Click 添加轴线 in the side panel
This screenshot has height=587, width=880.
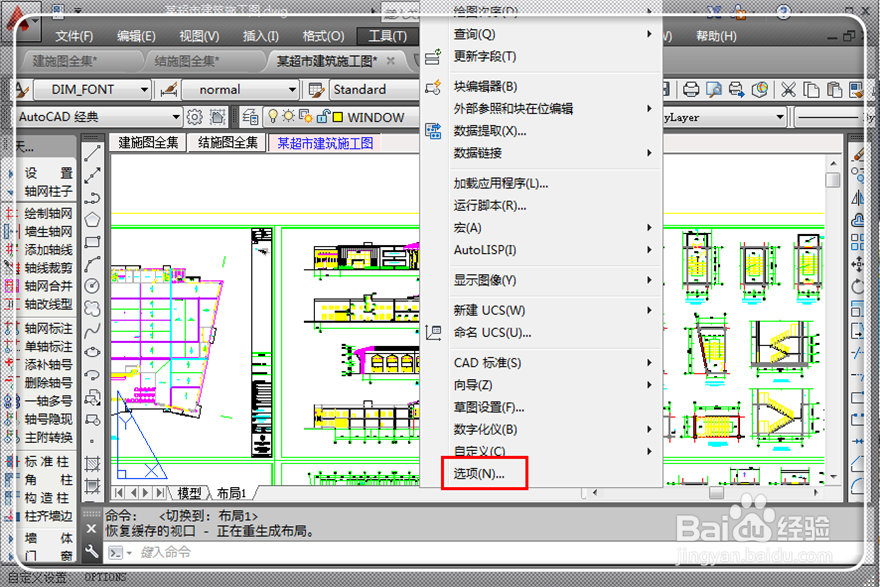(x=48, y=250)
